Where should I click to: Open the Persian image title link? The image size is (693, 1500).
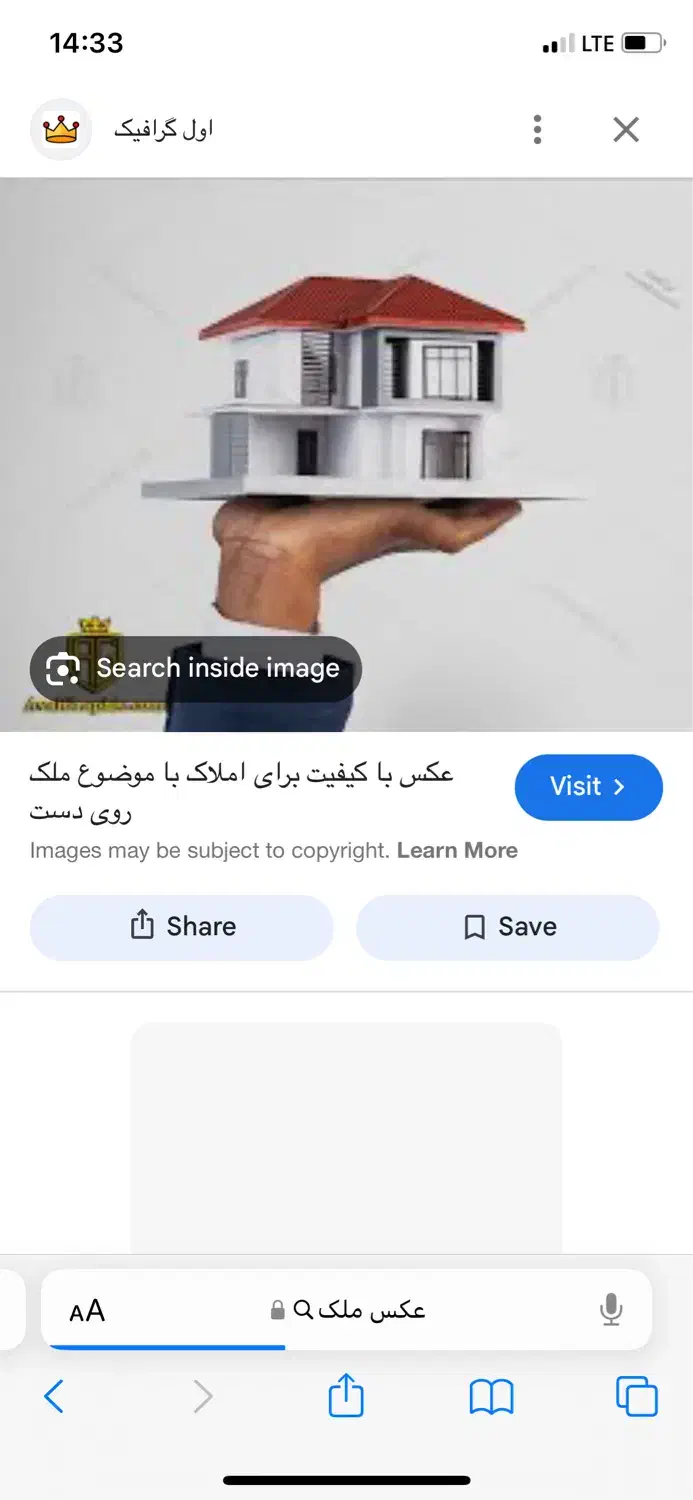pyautogui.click(x=241, y=792)
